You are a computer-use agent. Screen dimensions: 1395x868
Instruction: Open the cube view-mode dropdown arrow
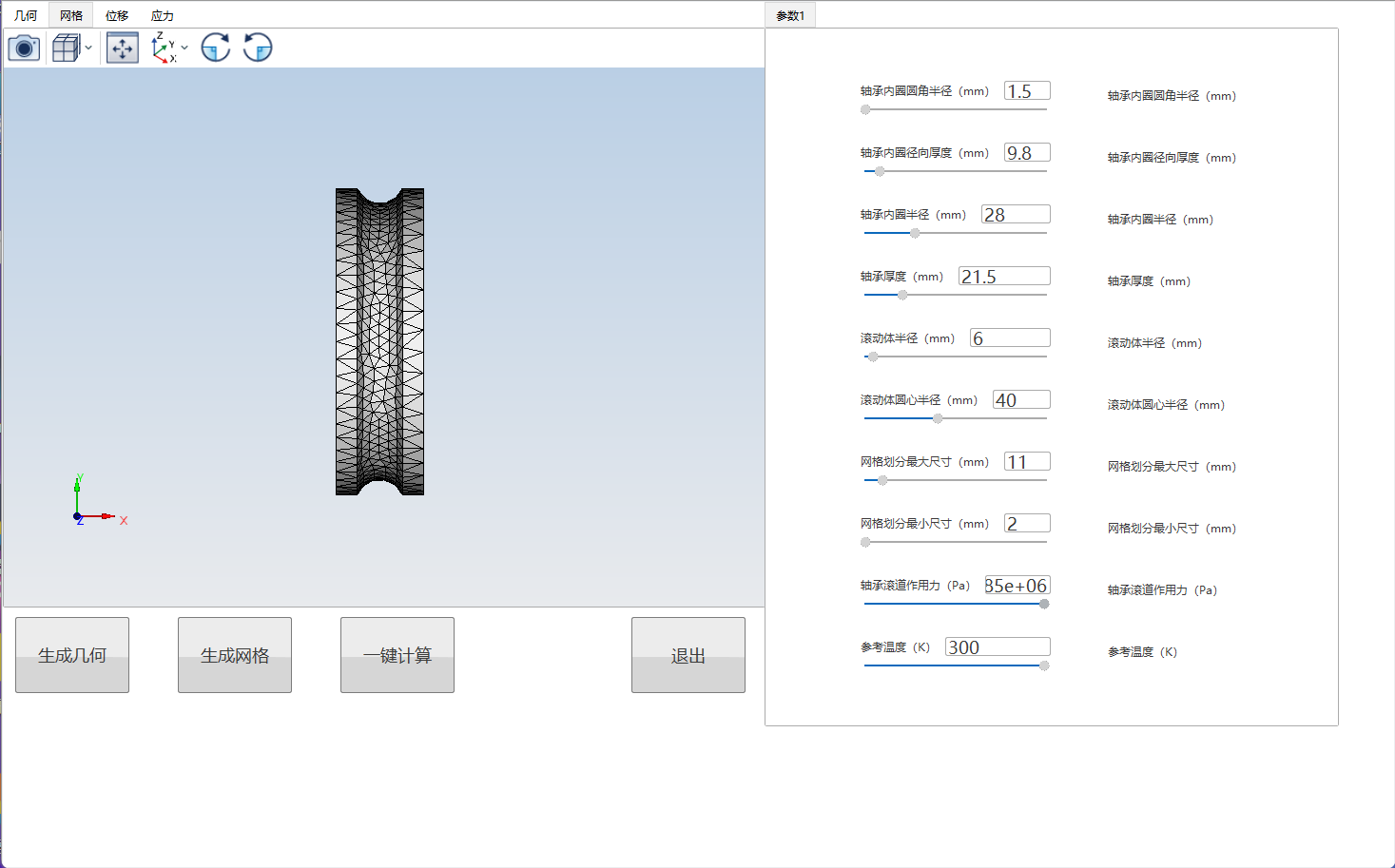(88, 48)
